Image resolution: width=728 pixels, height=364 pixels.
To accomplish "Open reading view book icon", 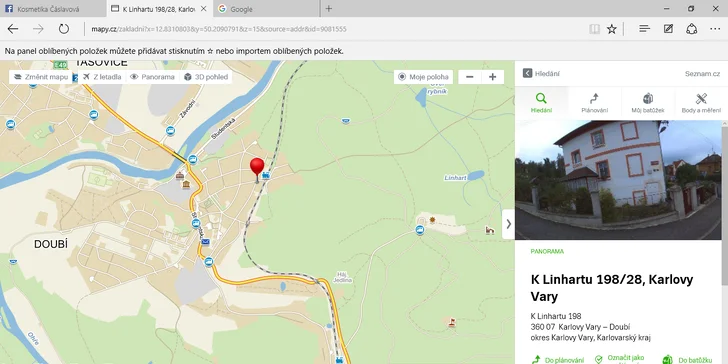I will [595, 29].
